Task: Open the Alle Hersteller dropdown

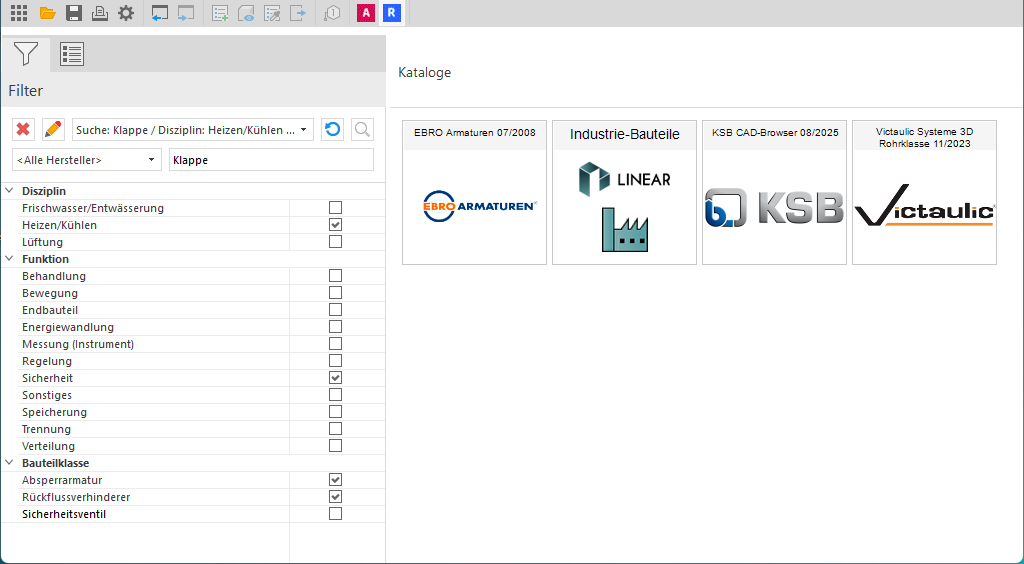Action: click(x=87, y=160)
